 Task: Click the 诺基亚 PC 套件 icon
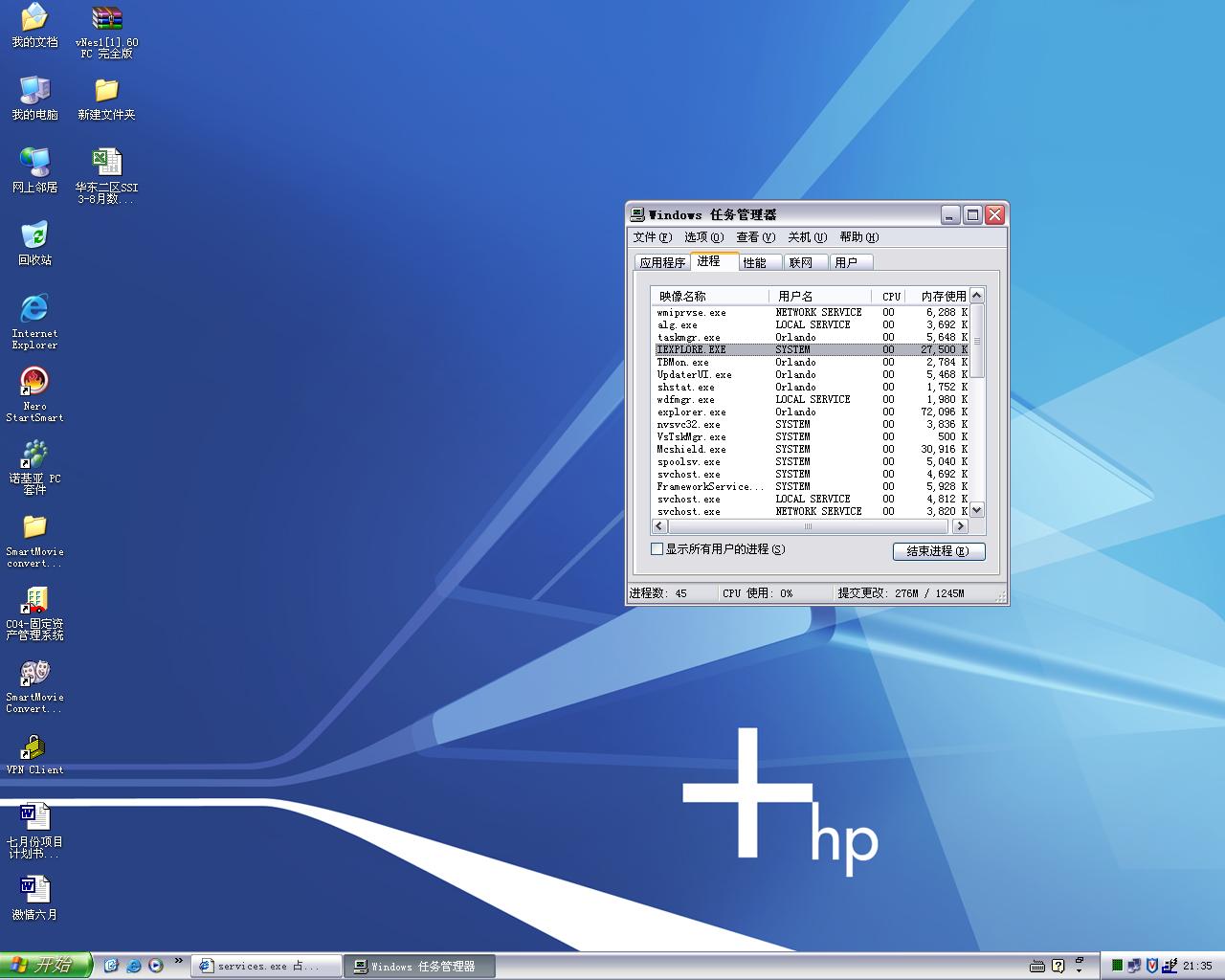(x=34, y=455)
